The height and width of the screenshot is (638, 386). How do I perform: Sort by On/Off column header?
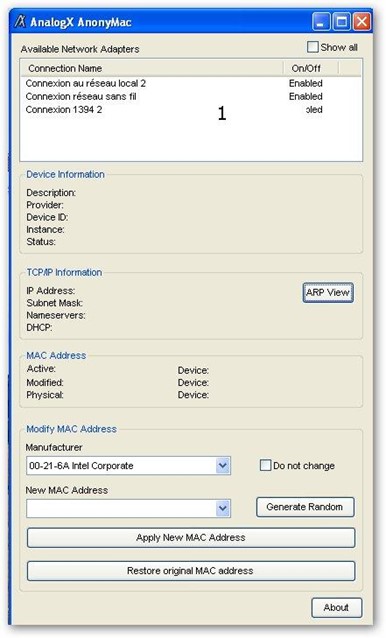[311, 68]
